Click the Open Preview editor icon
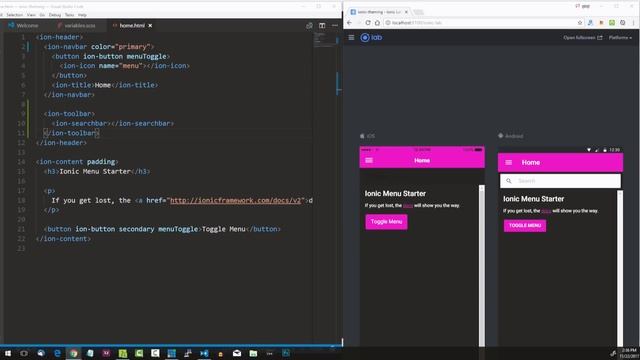The image size is (640, 360). 309,25
